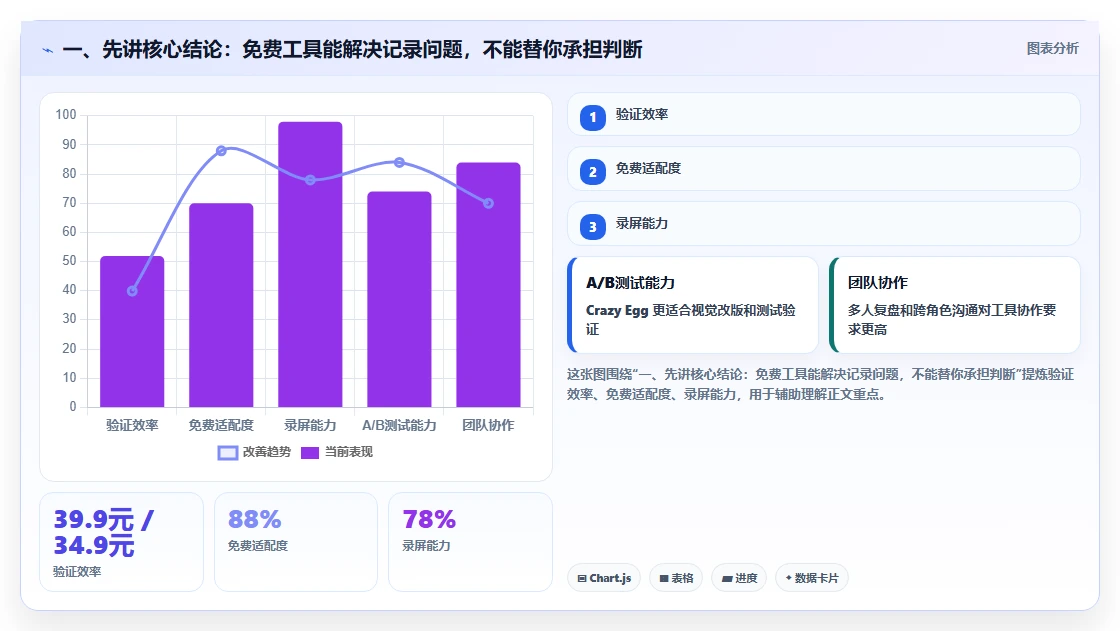
Task: Click the 免费适配度 bar in the chart
Action: (x=221, y=305)
